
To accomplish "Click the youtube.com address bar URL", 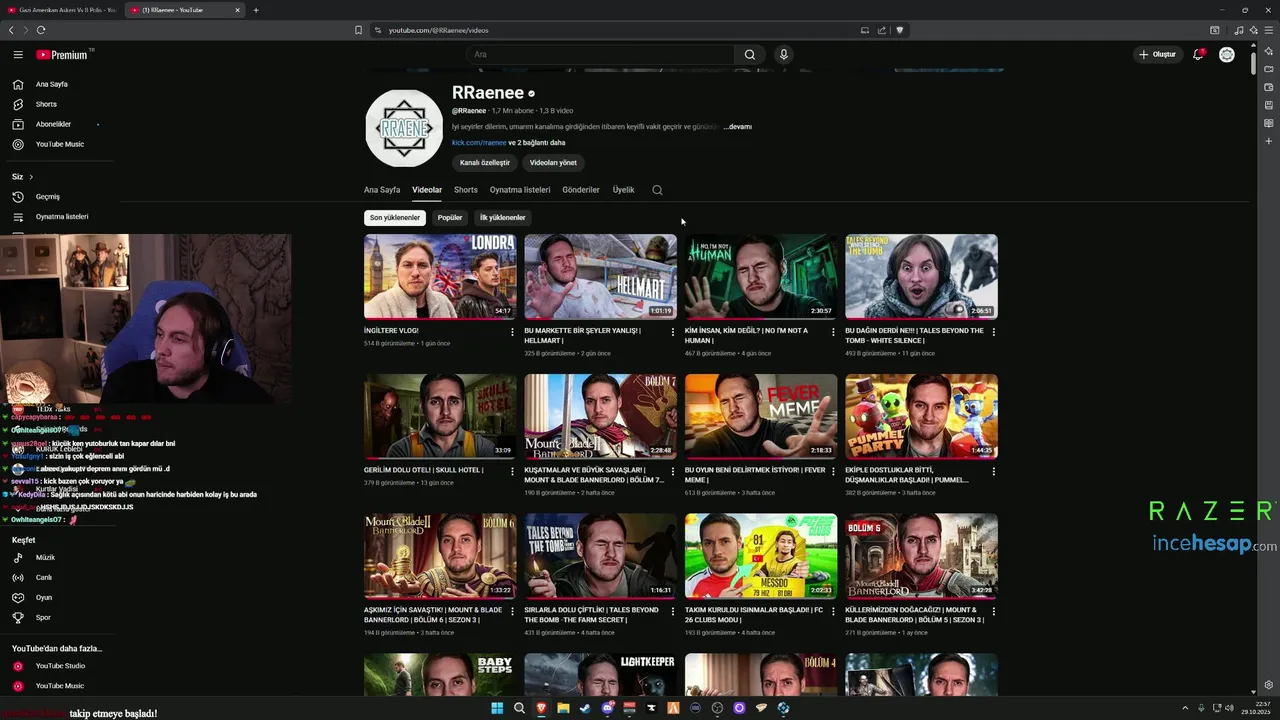I will click(x=438, y=30).
